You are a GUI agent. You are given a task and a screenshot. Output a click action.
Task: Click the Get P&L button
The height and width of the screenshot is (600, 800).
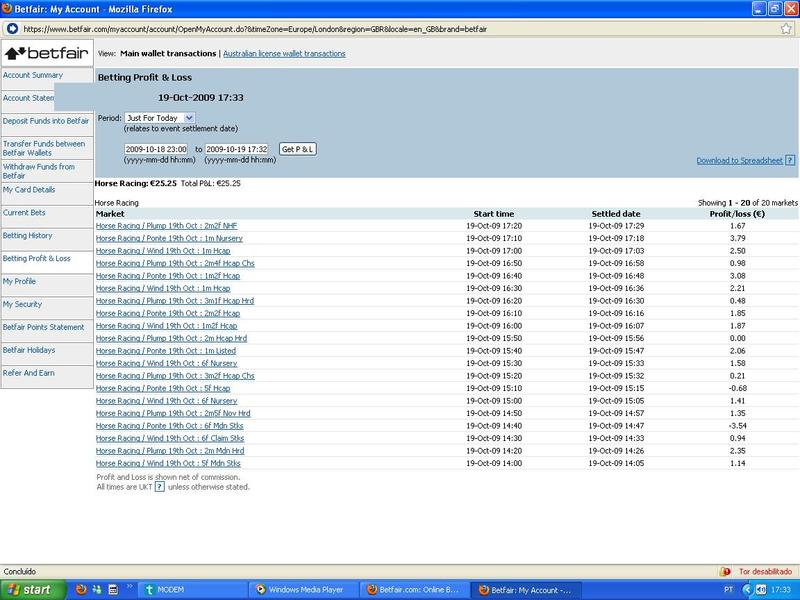click(297, 149)
